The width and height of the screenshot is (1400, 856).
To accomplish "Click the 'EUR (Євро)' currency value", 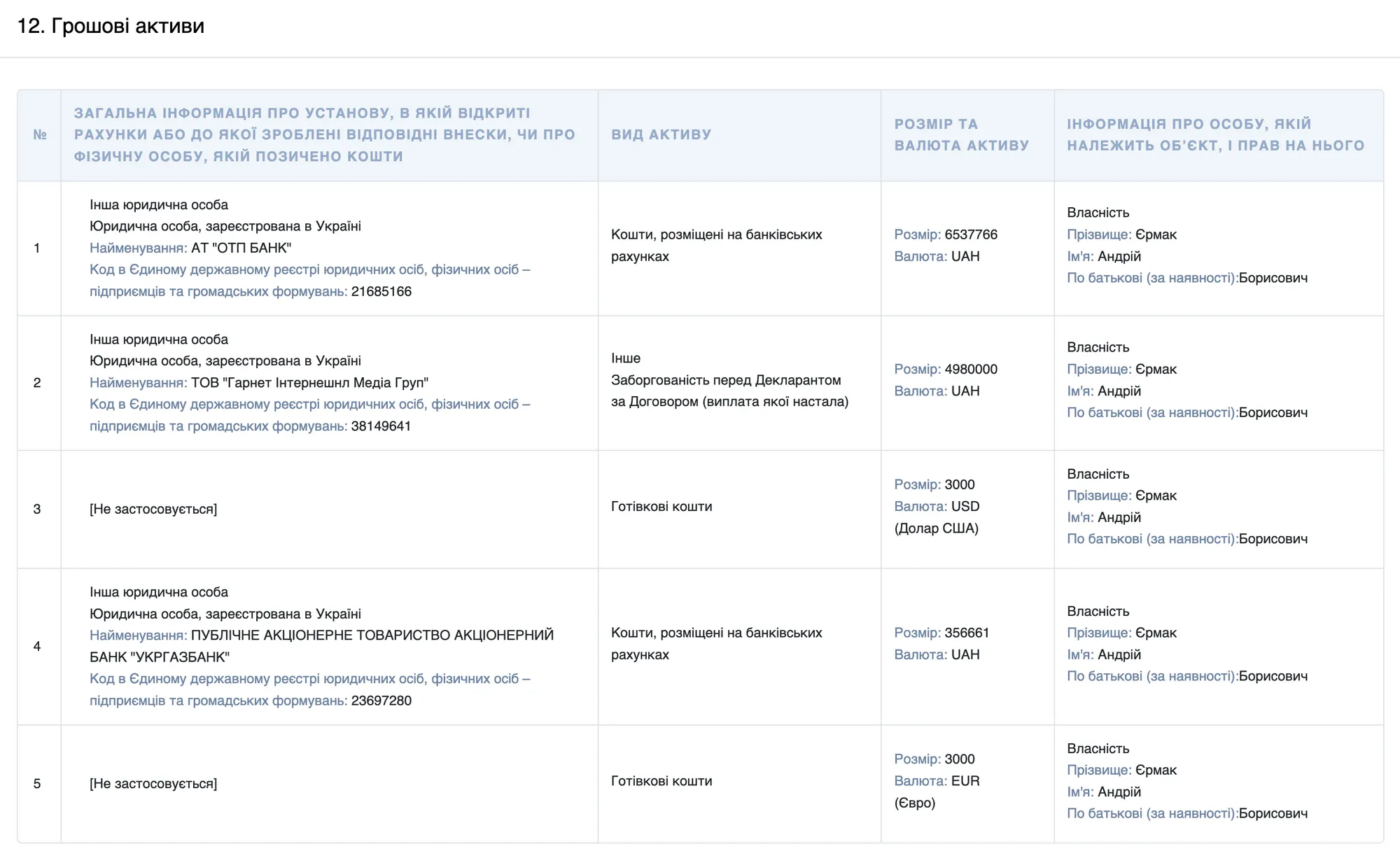I will click(965, 781).
